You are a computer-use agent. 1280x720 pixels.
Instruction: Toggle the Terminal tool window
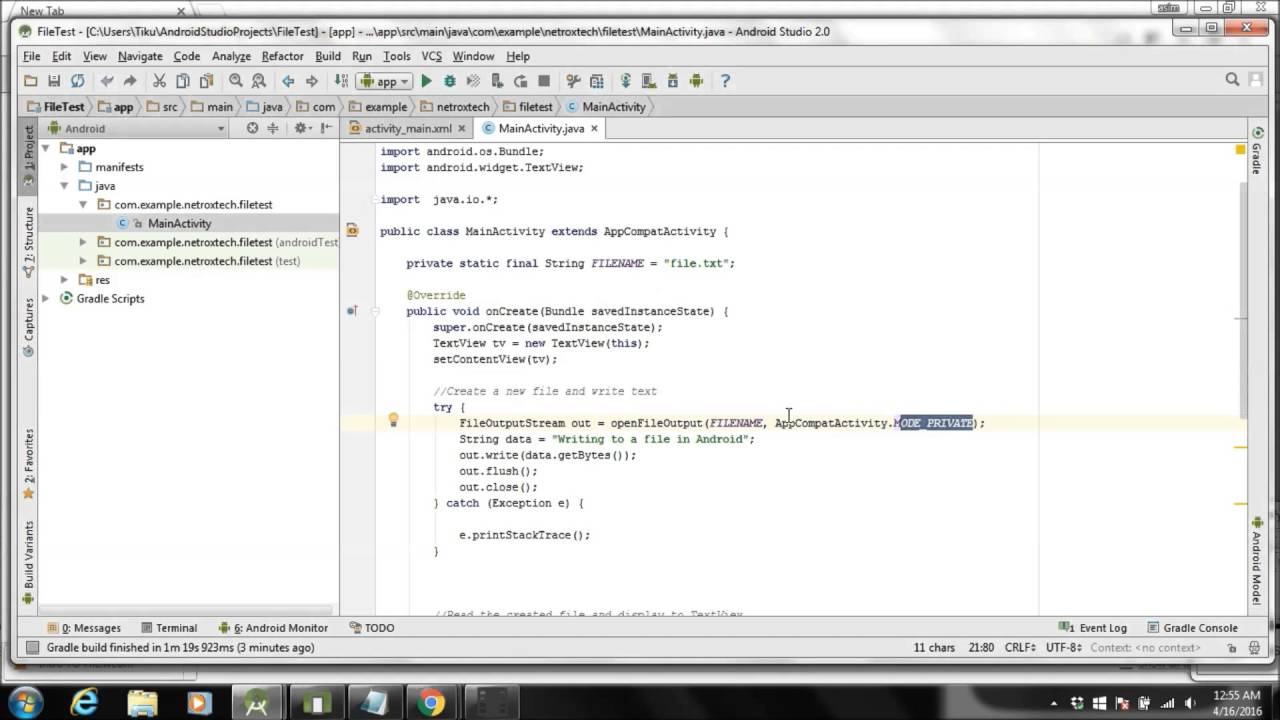[x=169, y=628]
